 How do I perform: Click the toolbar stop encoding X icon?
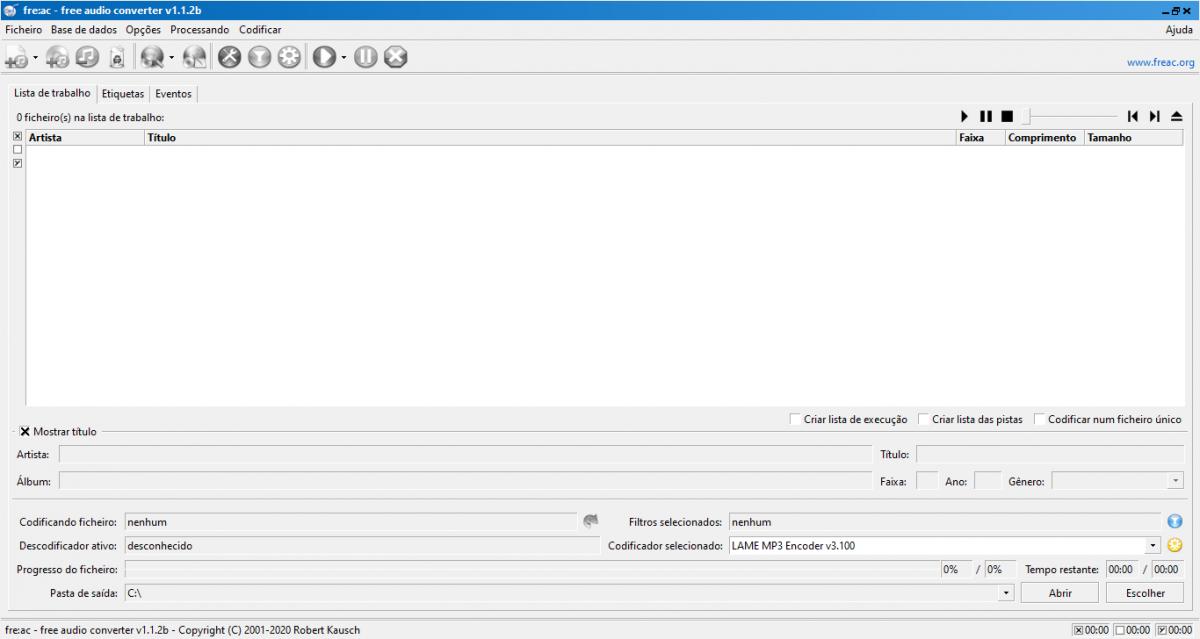[395, 58]
